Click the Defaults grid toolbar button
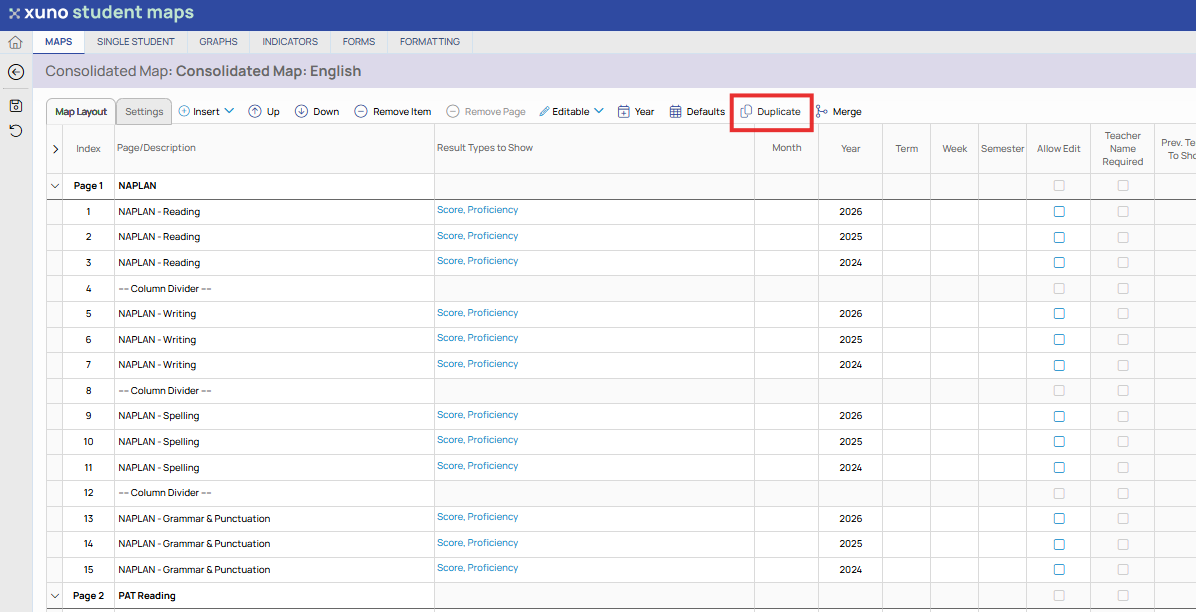Image resolution: width=1196 pixels, height=612 pixels. 697,111
